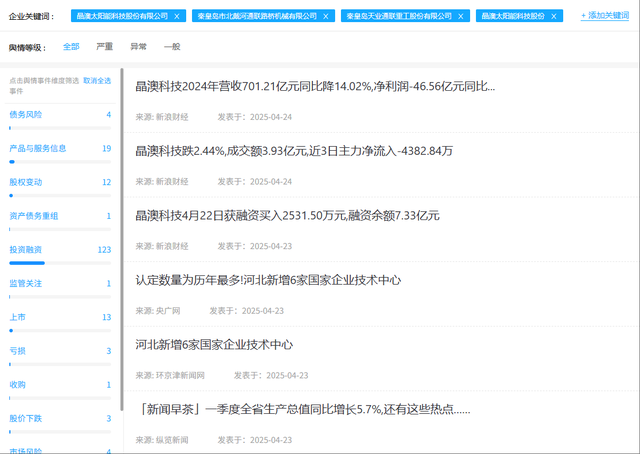
Task: Filter by 严重 sentiment level
Action: tap(104, 47)
